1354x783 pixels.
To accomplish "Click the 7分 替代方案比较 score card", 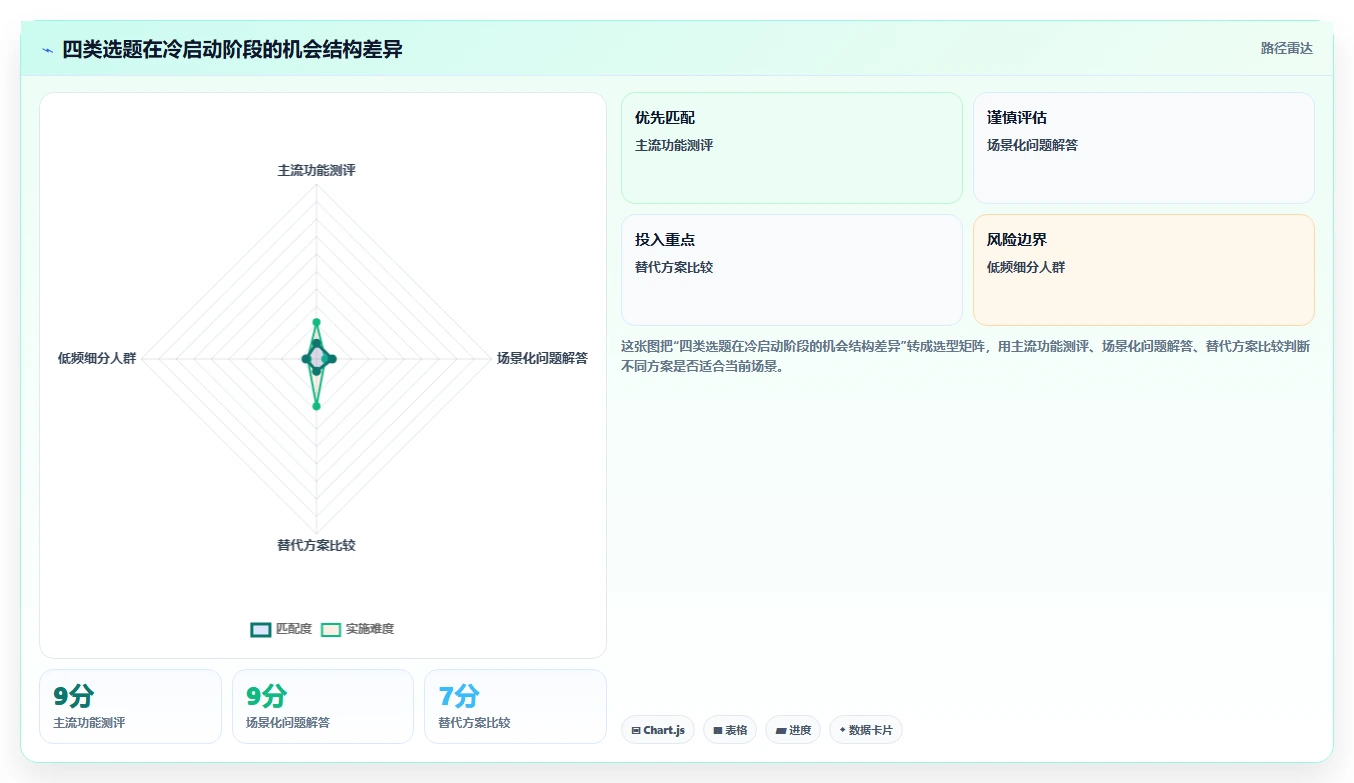I will point(515,706).
